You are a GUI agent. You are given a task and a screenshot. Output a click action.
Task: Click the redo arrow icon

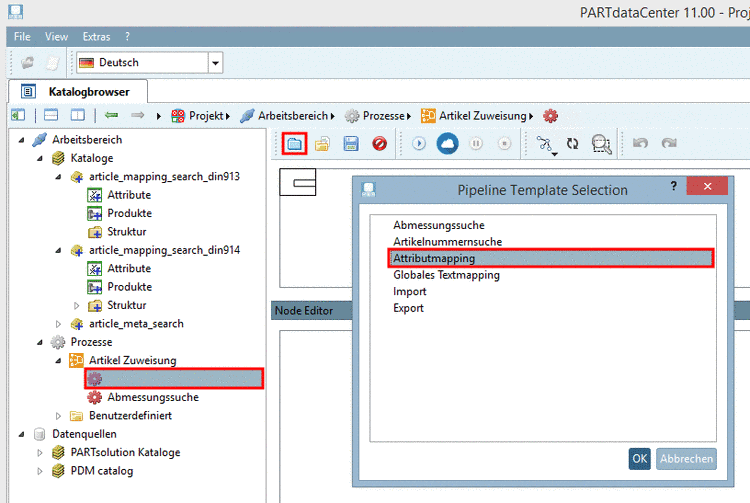click(x=669, y=143)
